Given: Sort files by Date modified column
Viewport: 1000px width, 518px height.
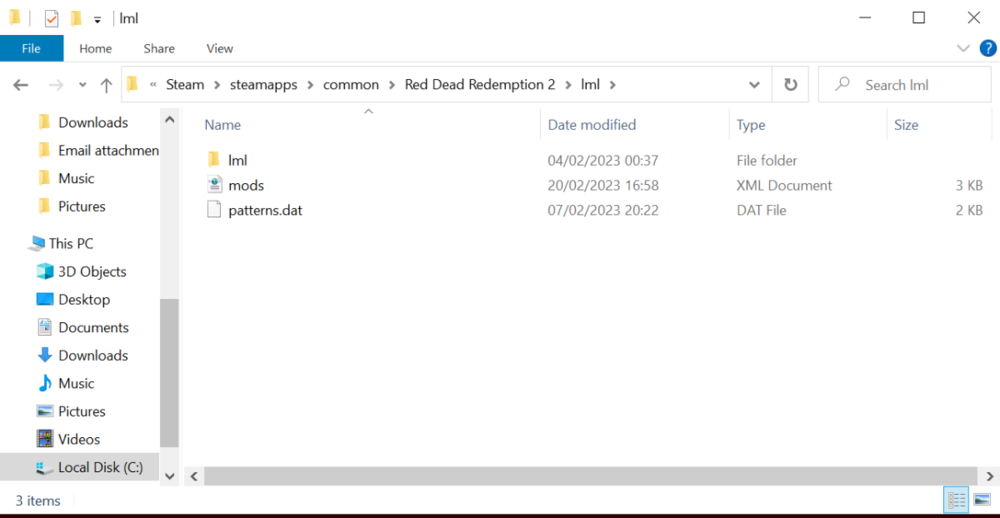Looking at the screenshot, I should [592, 125].
